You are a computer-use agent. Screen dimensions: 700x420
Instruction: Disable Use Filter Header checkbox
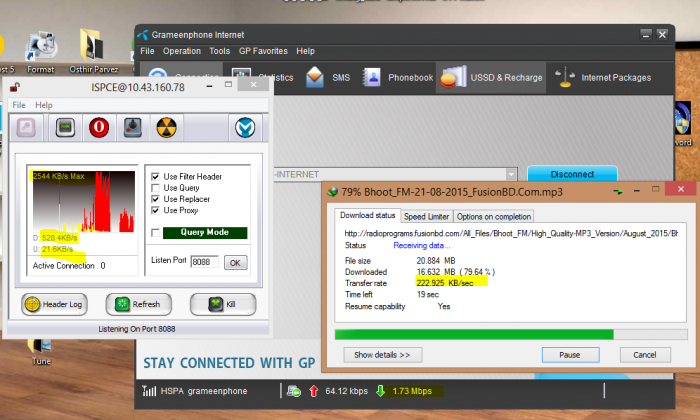click(x=155, y=176)
